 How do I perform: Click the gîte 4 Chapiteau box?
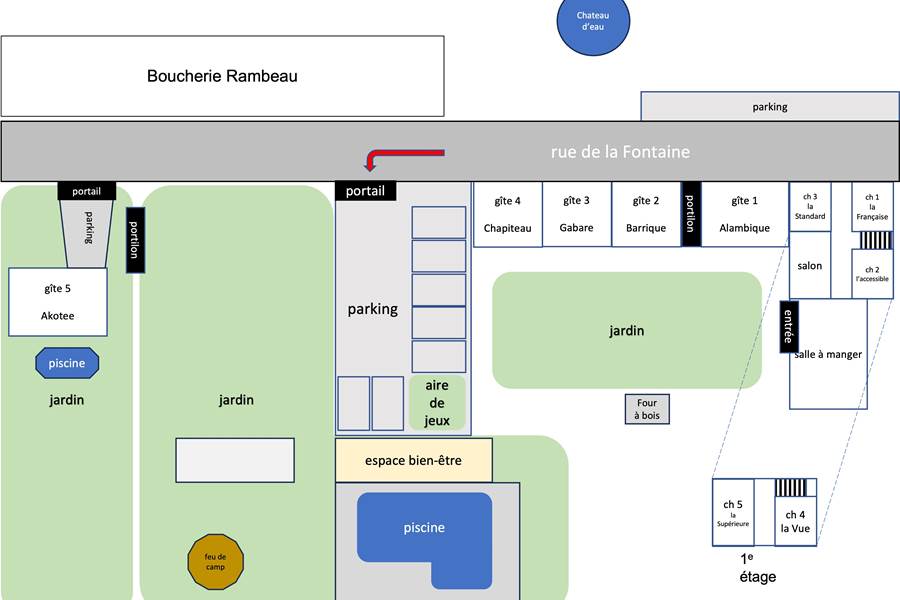pos(507,214)
